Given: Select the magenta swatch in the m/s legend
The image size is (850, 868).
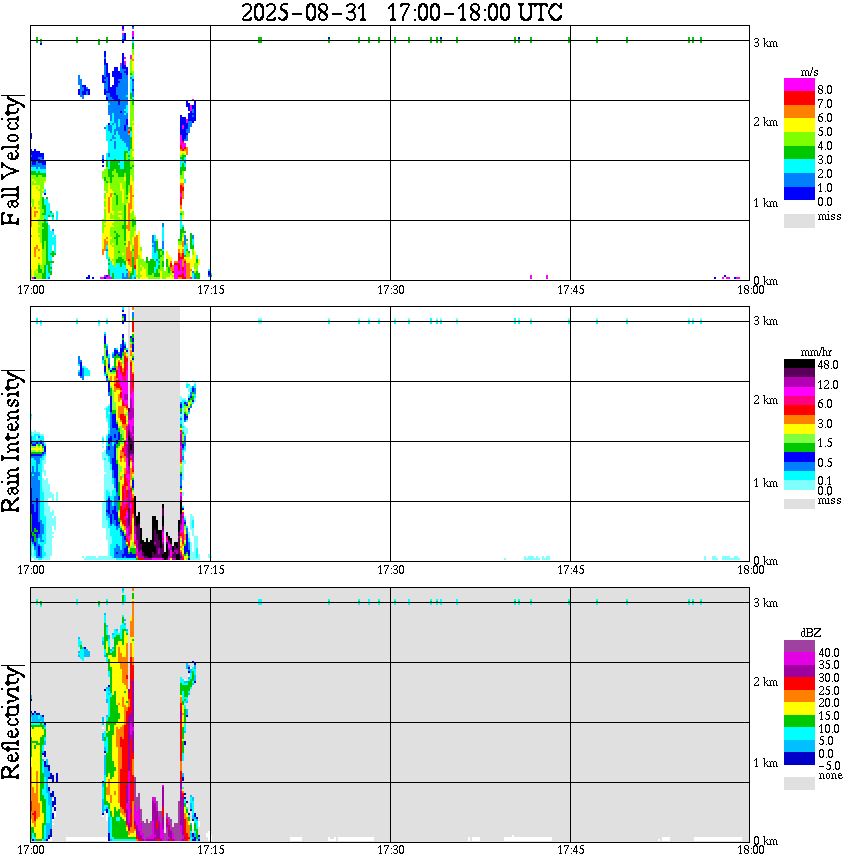Looking at the screenshot, I should pyautogui.click(x=799, y=85).
